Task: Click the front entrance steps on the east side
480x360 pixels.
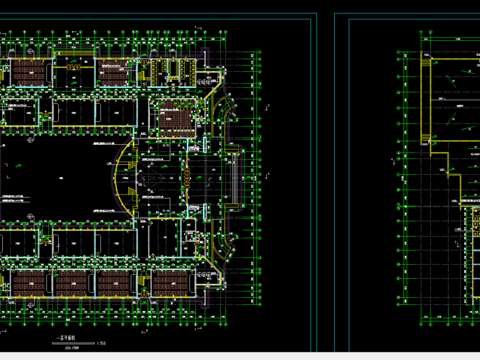Action: [235, 177]
